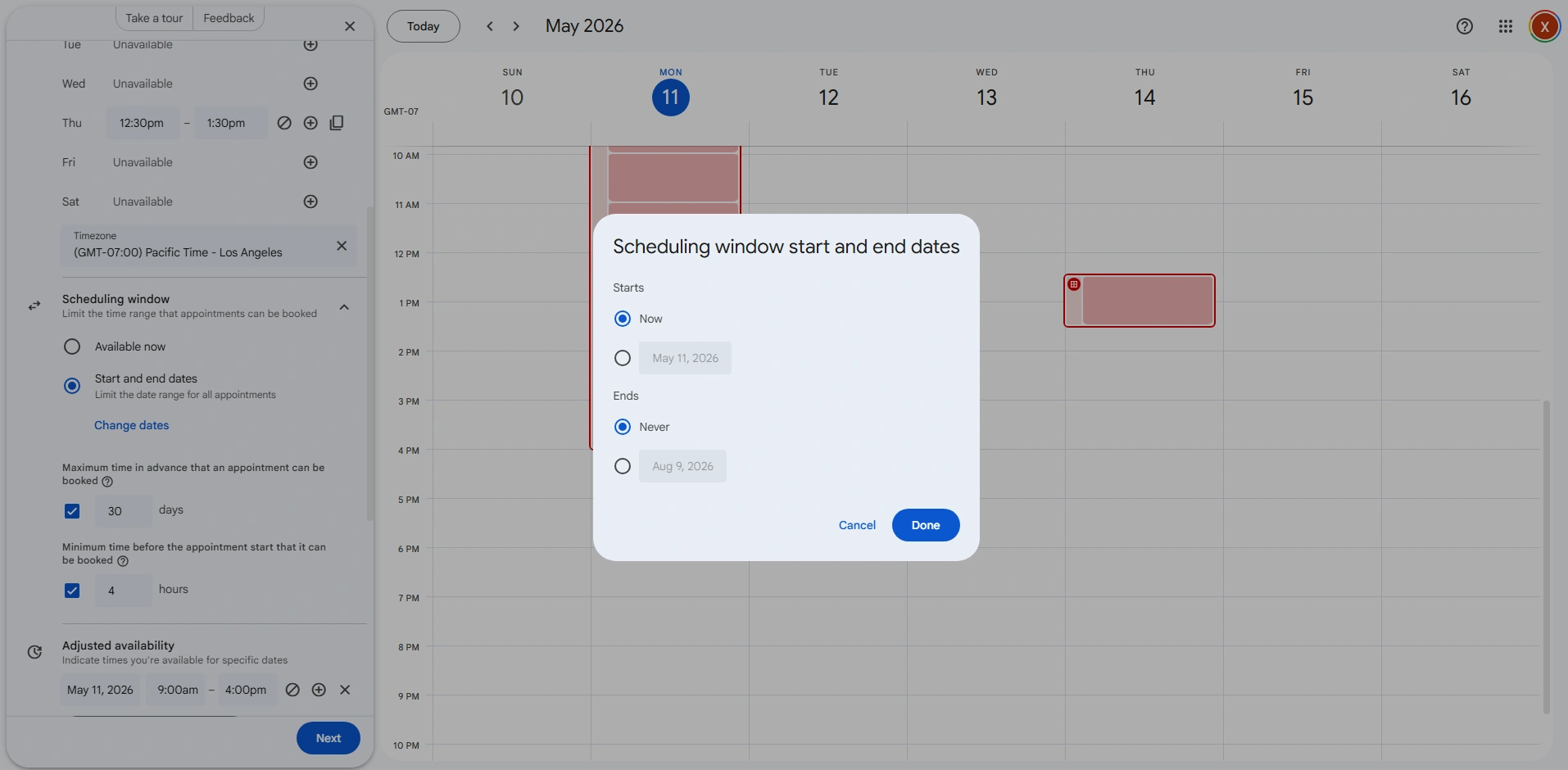Click the 30 days input field

(x=124, y=511)
